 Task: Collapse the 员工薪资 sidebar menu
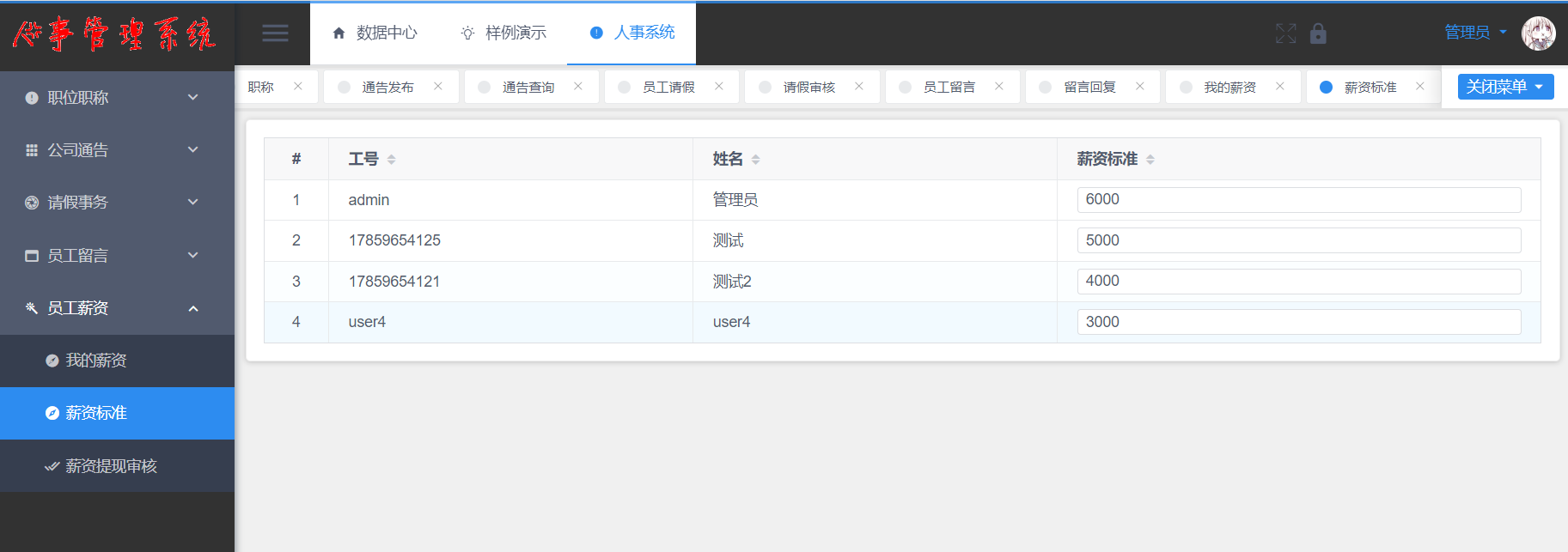click(117, 308)
